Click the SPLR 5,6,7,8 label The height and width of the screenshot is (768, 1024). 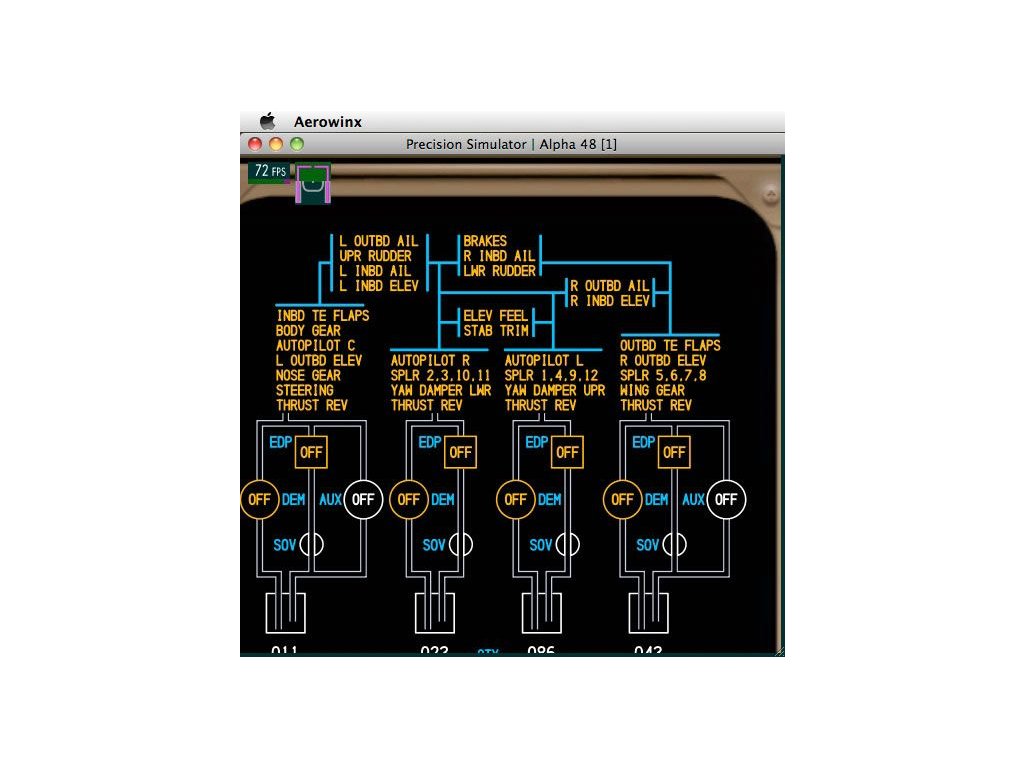click(x=663, y=376)
